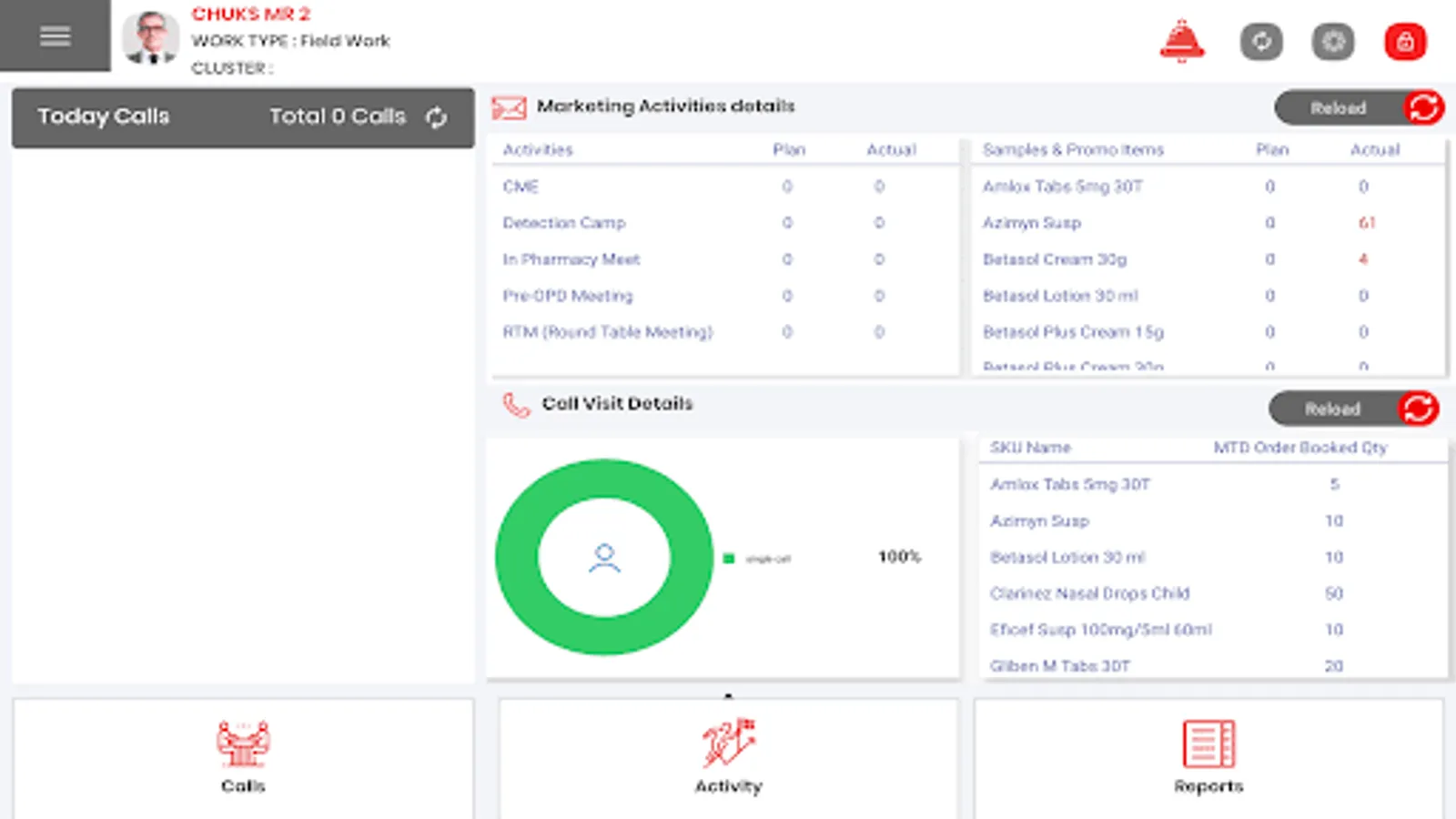Click Amlox Tabs 5mg 30T in SKU list

(x=1070, y=483)
